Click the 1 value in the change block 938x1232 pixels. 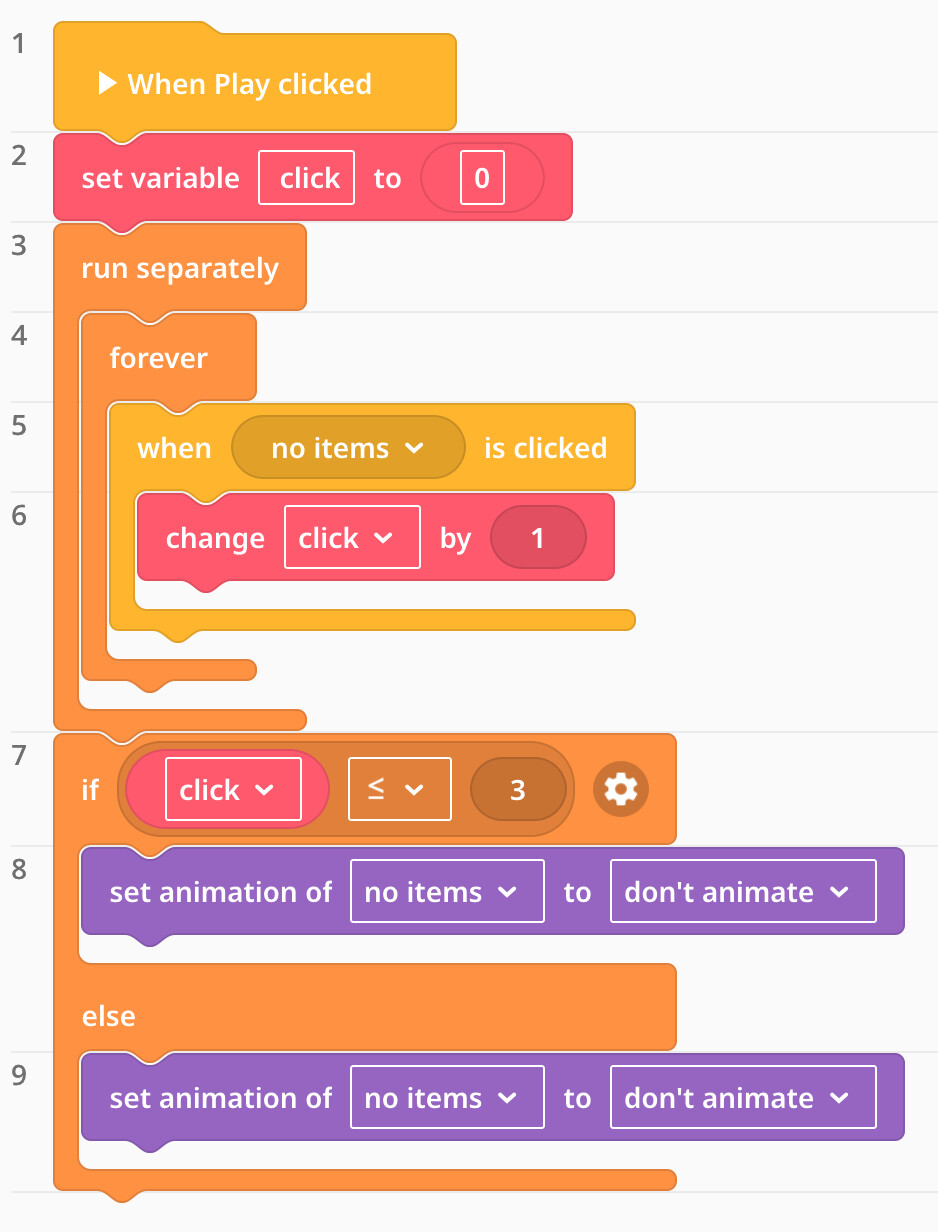coord(537,538)
